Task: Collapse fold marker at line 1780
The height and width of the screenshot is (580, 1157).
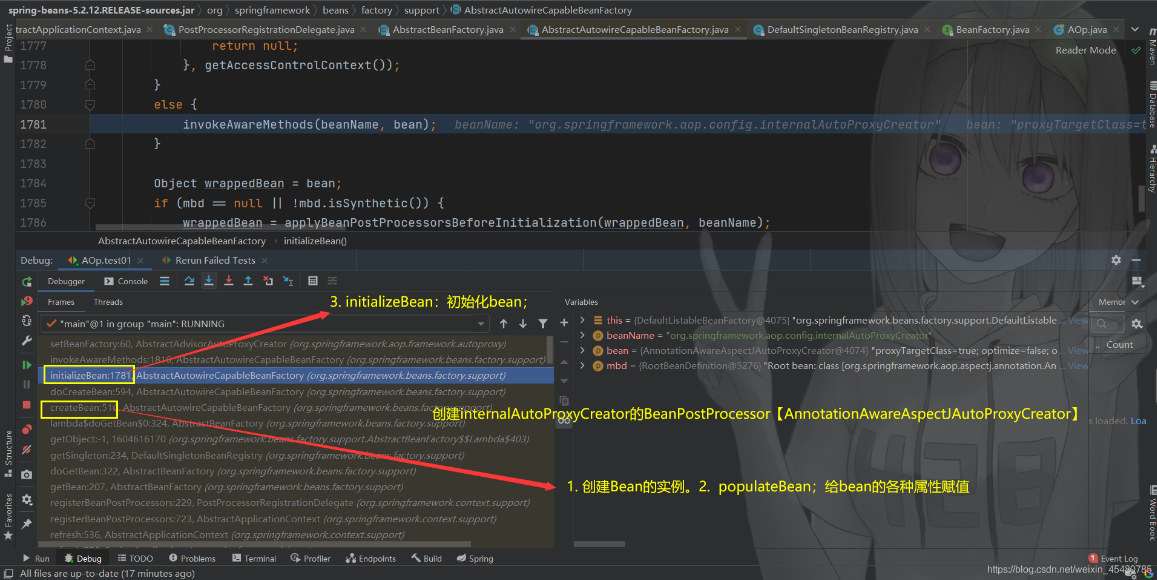Action: (x=90, y=105)
